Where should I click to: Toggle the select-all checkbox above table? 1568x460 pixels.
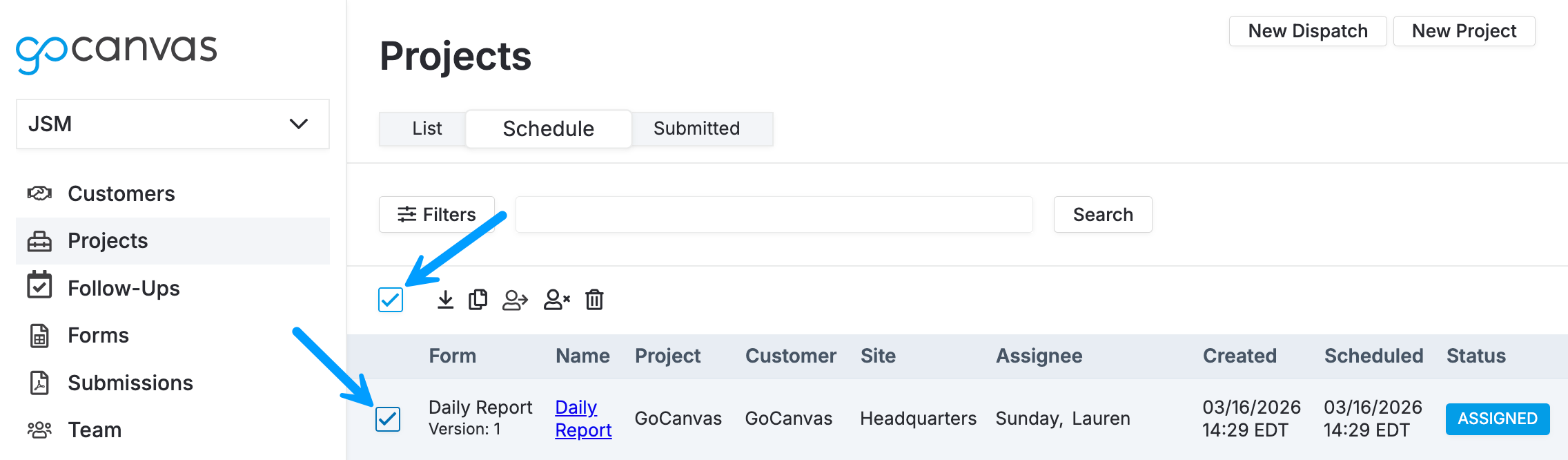[x=391, y=300]
